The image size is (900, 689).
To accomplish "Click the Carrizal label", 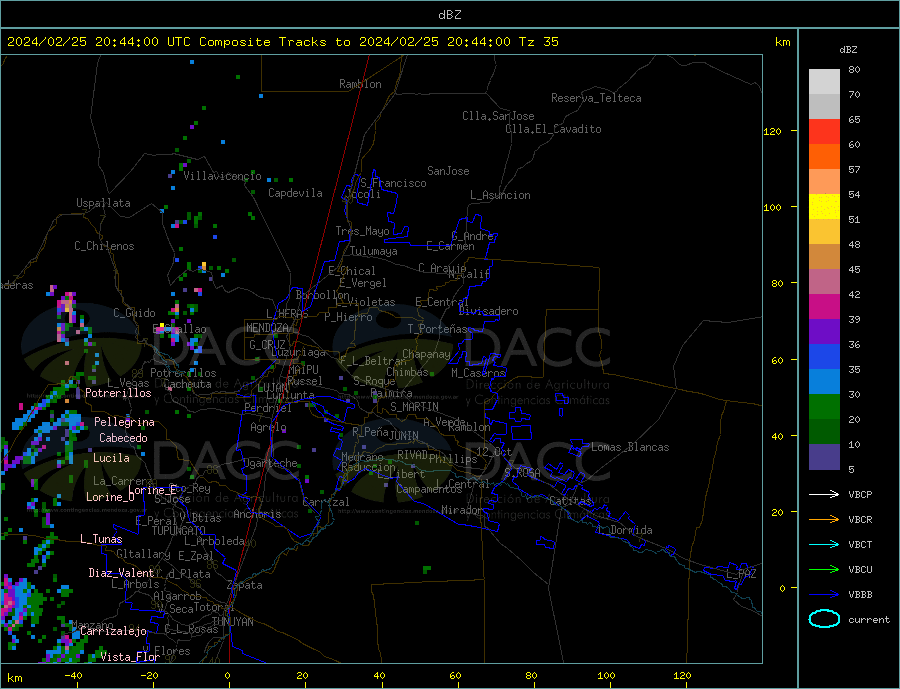I will pos(325,502).
